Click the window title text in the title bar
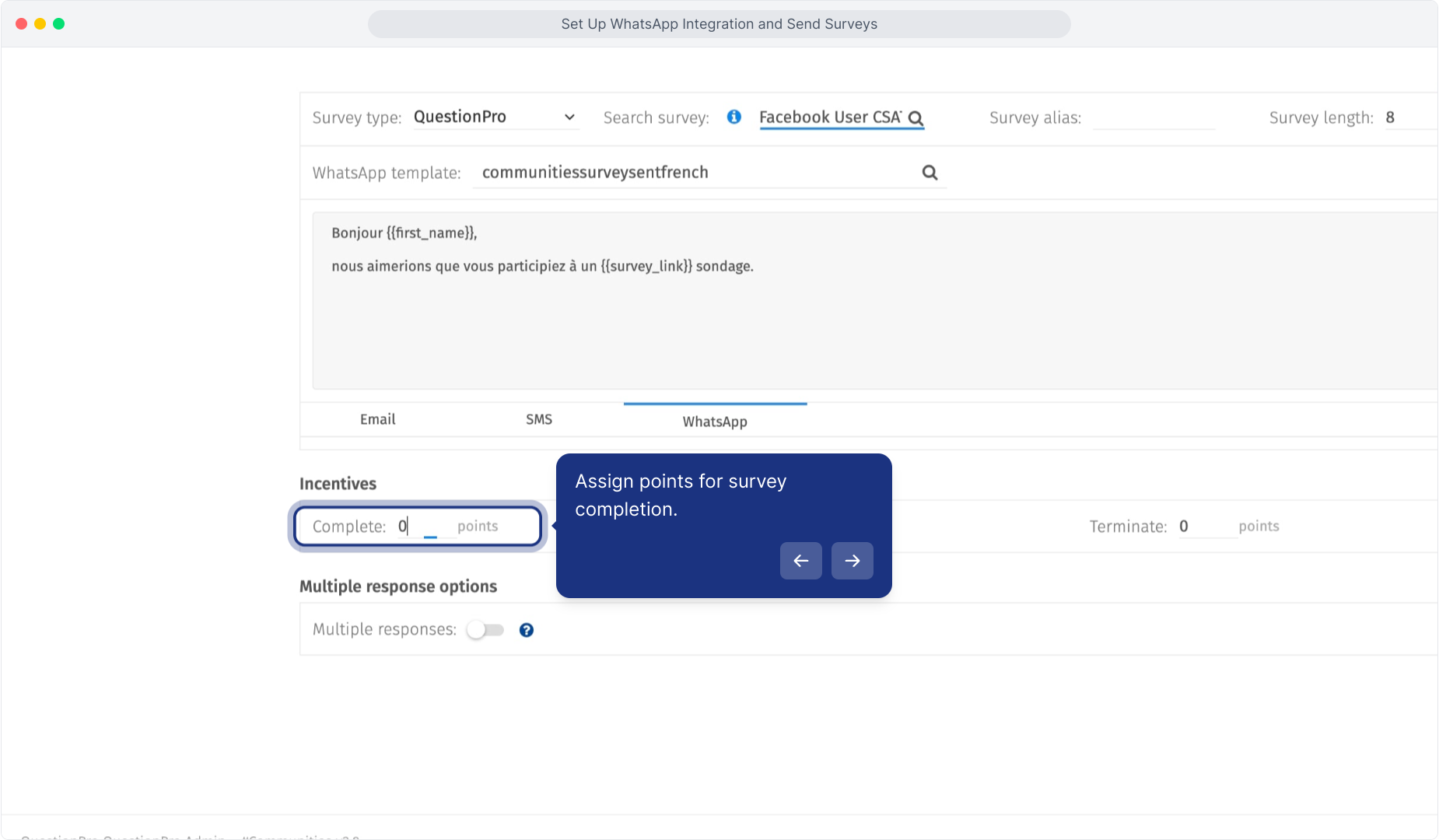 pos(719,24)
